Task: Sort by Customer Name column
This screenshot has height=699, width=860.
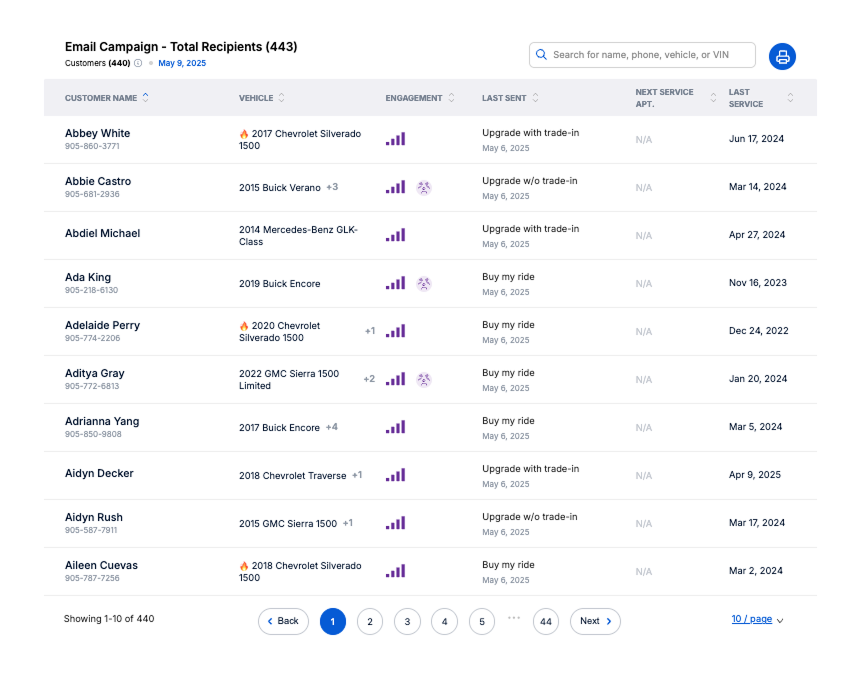Action: point(146,98)
